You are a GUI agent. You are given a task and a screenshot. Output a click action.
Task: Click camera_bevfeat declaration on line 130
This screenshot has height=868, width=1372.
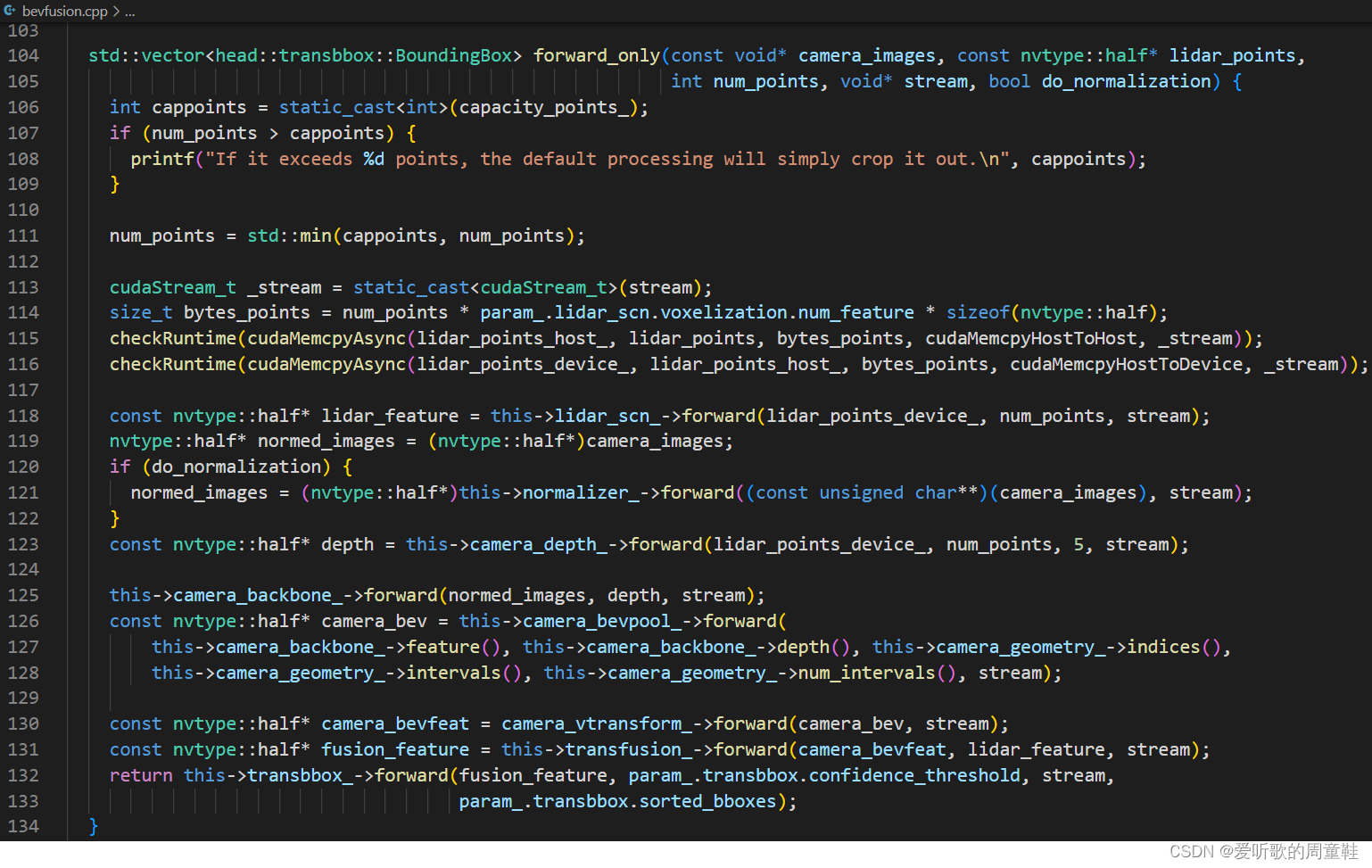[395, 723]
